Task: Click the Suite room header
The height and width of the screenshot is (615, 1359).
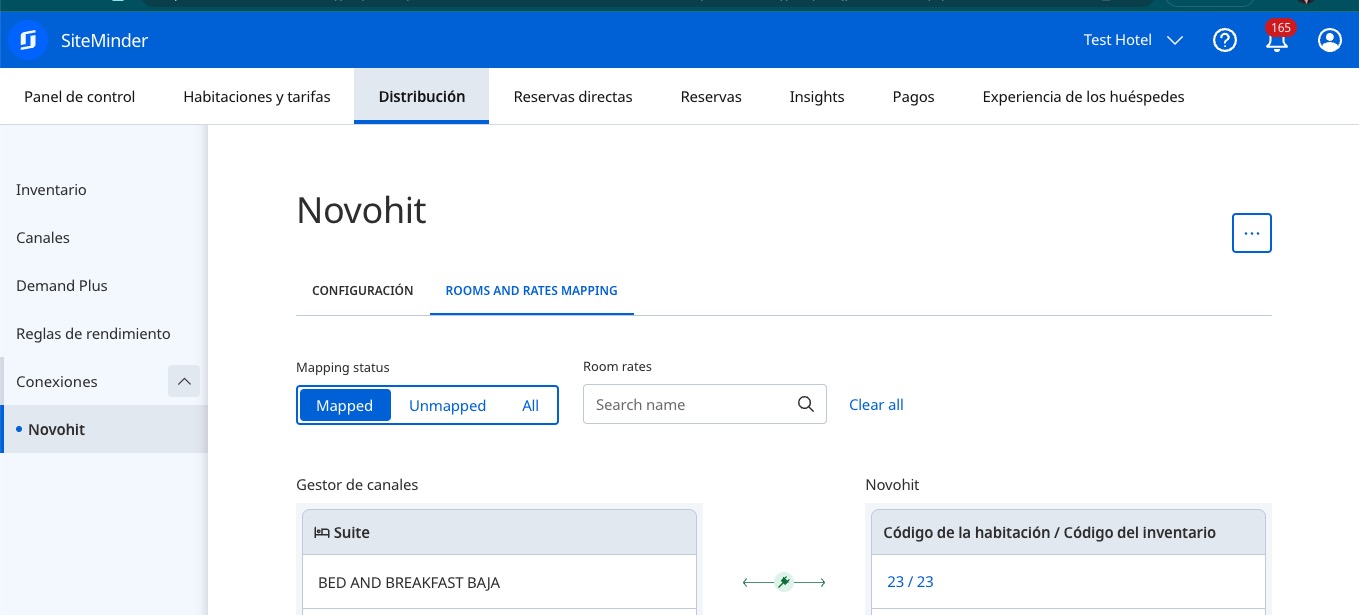Action: [x=499, y=533]
